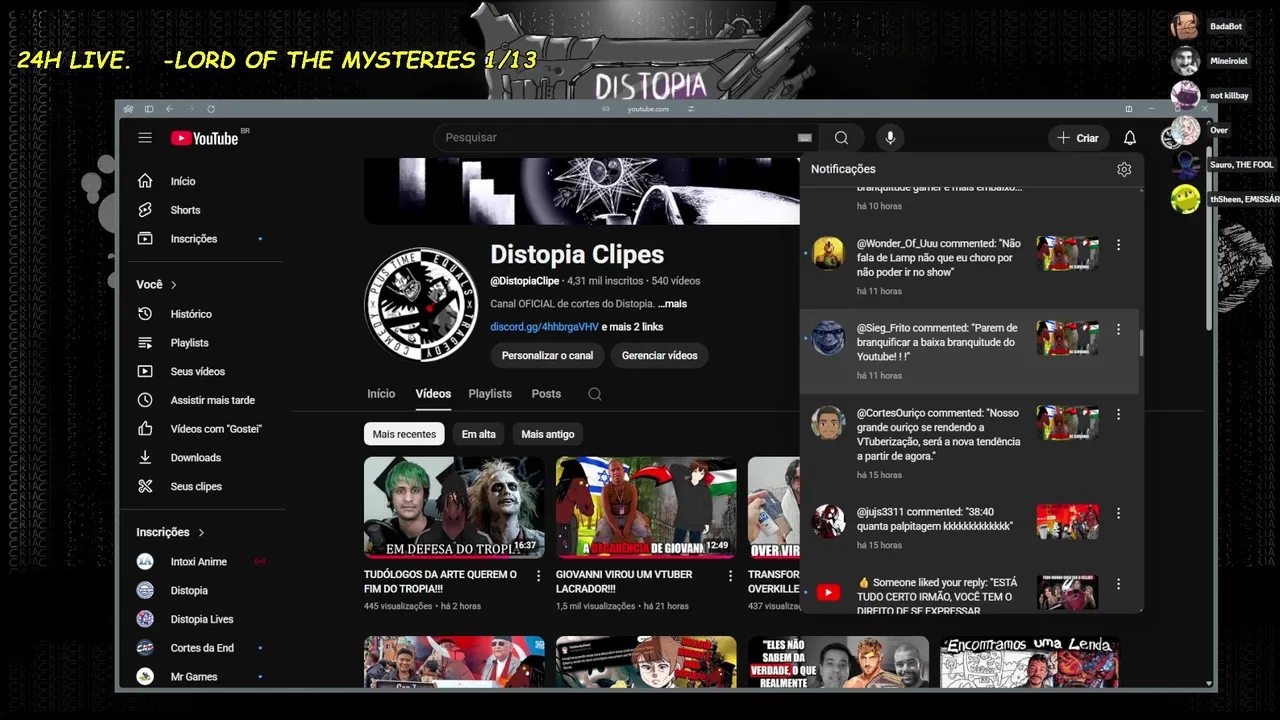The image size is (1280, 720).
Task: Open options for Sieg_Frito notification
Action: coord(1118,329)
